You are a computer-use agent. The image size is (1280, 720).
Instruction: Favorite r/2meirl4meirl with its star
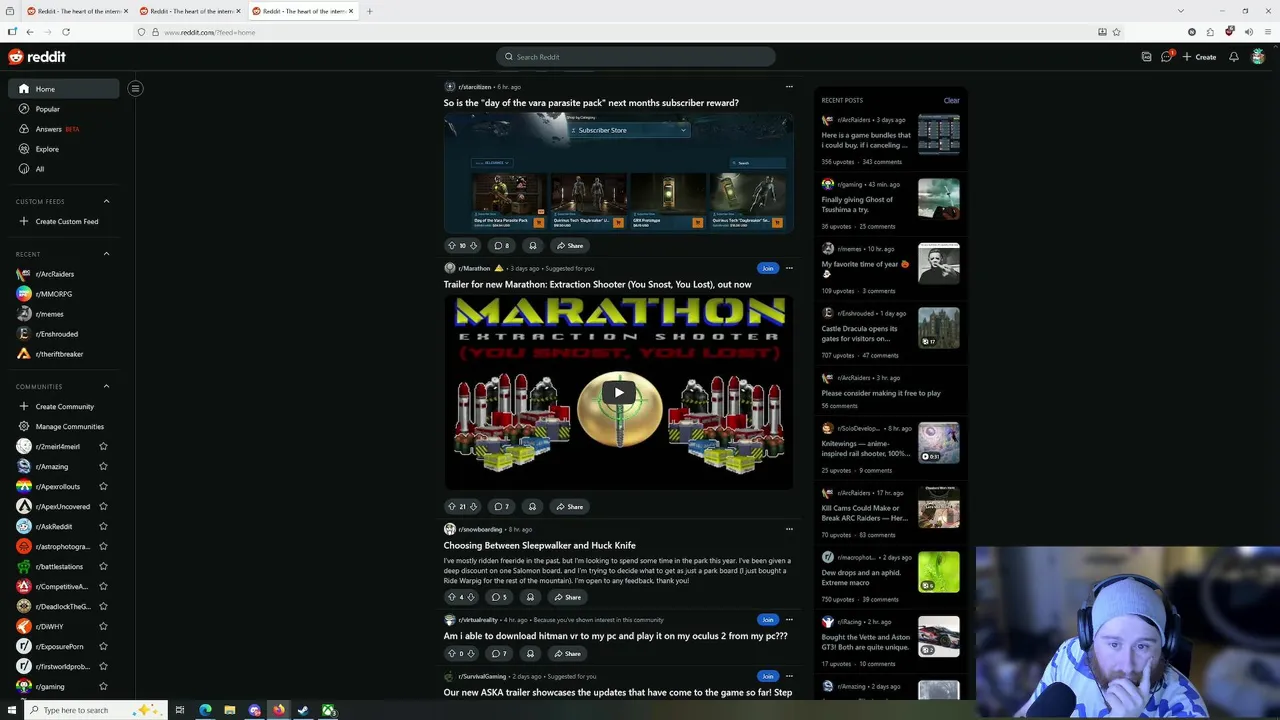103,447
